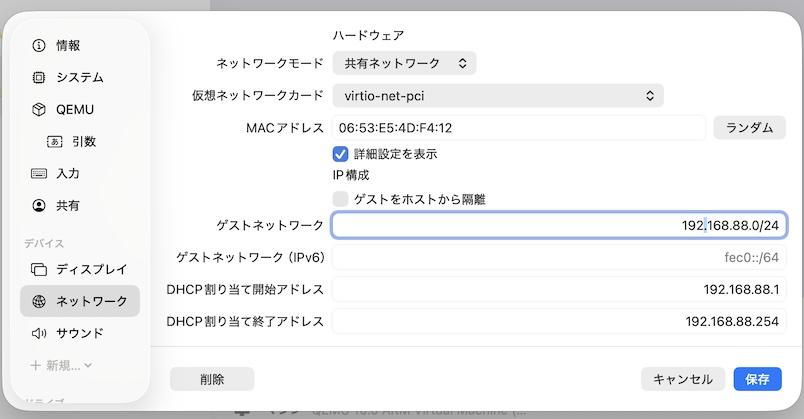Open the ネットワークモード dropdown
The width and height of the screenshot is (804, 419).
point(404,63)
